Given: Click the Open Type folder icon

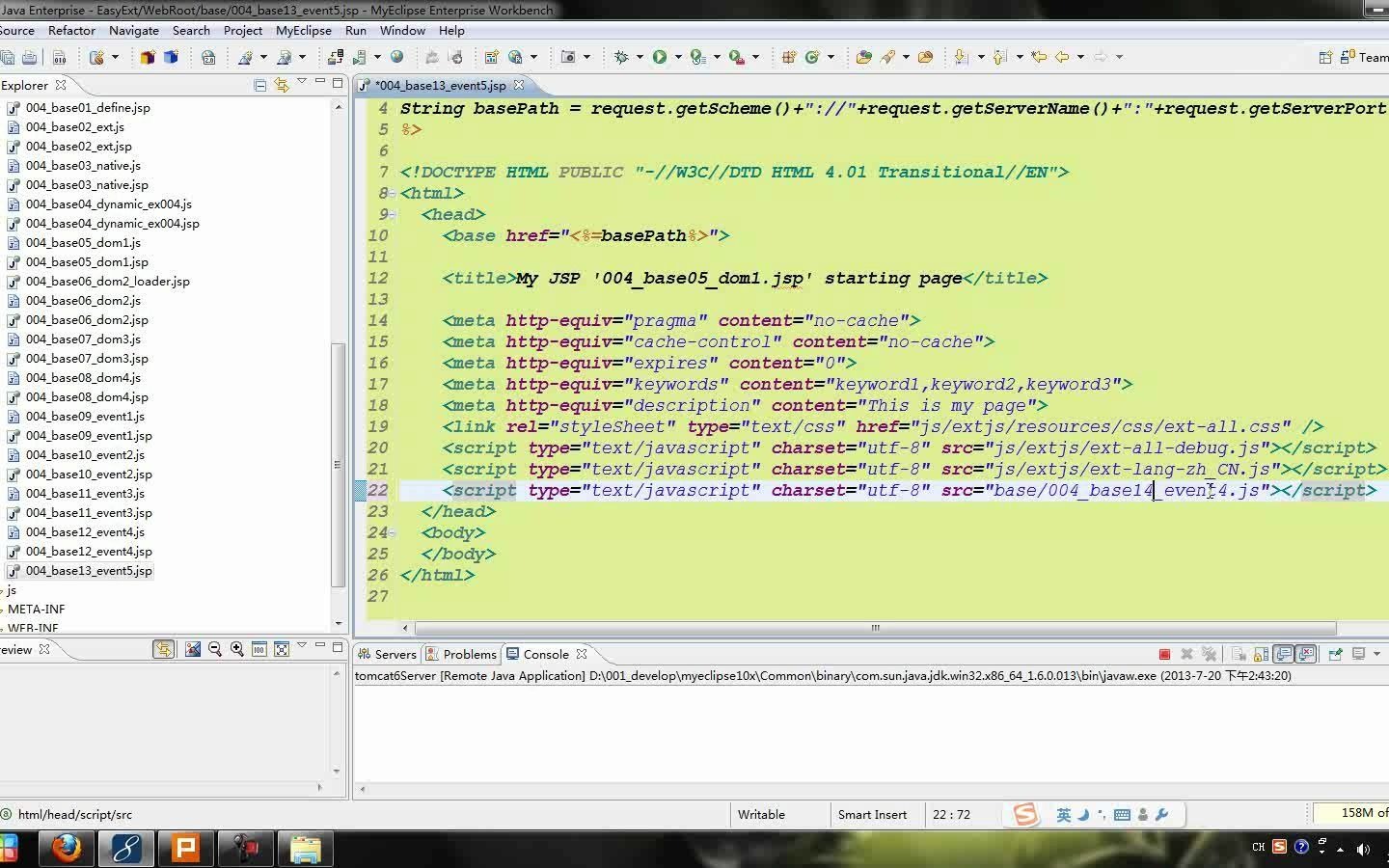Looking at the screenshot, I should click(x=863, y=57).
